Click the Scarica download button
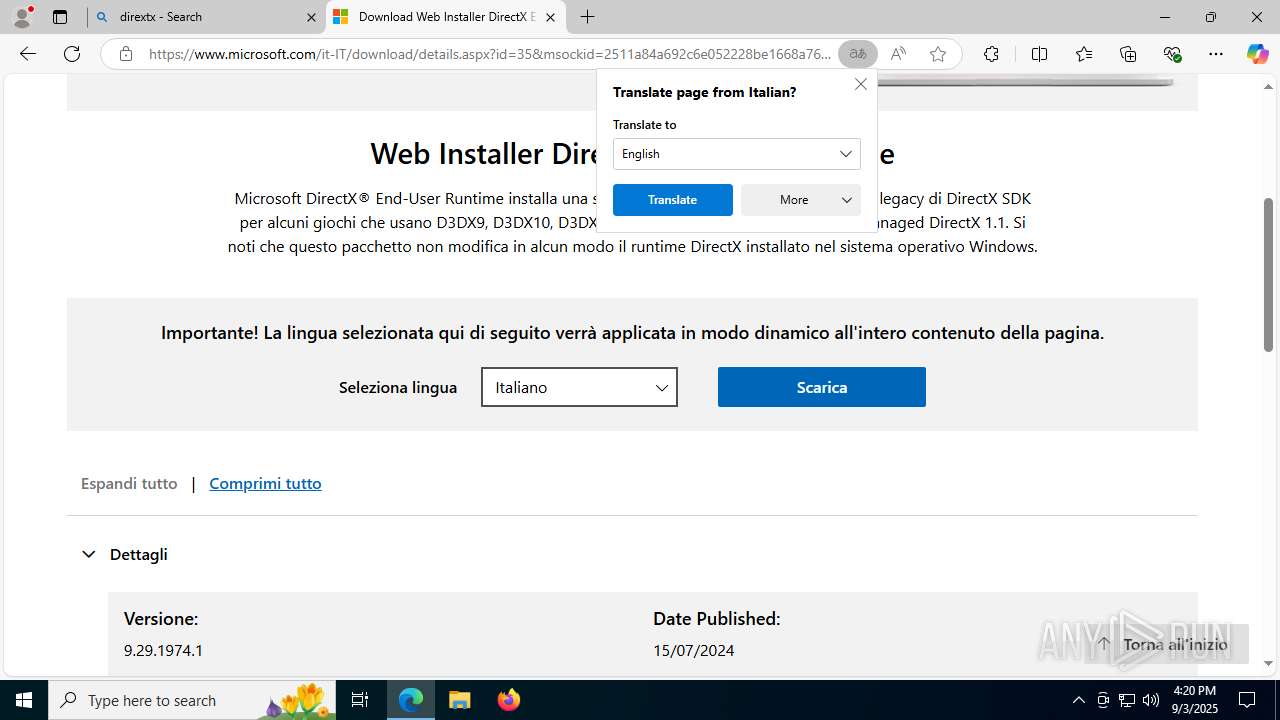 (822, 387)
